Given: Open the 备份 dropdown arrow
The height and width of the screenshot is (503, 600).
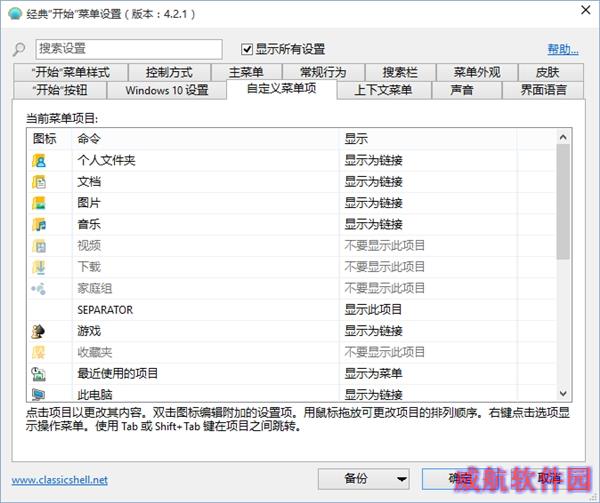Looking at the screenshot, I should [401, 479].
